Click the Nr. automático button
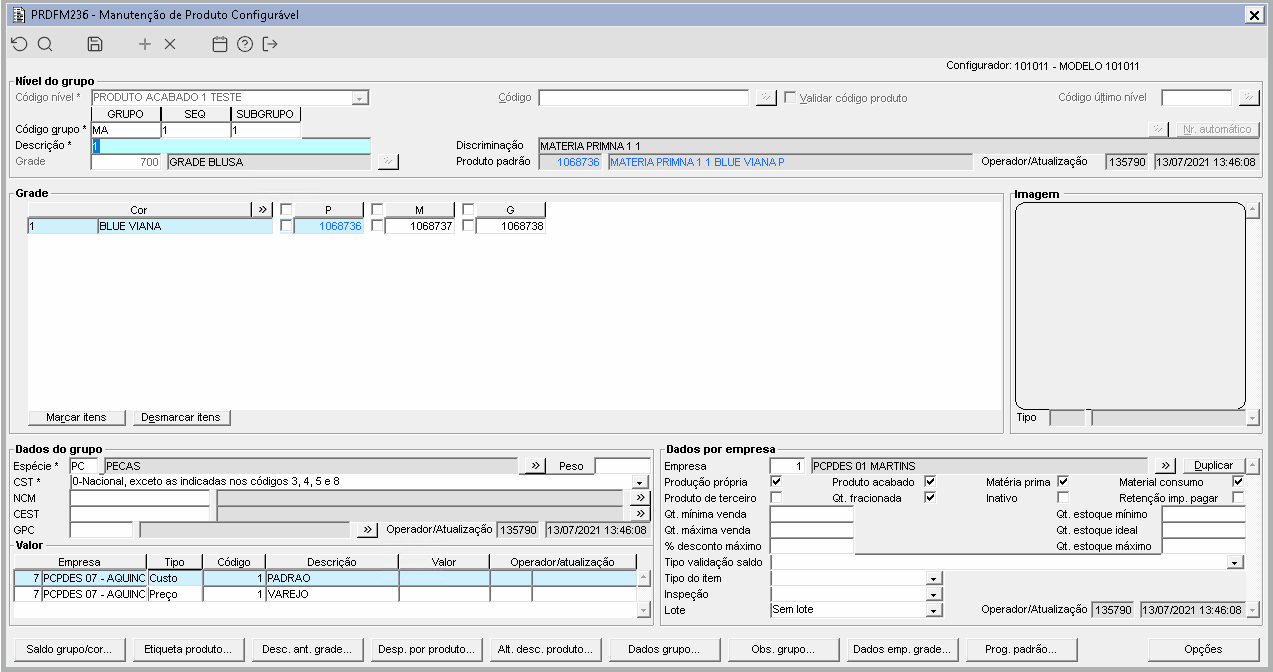The width and height of the screenshot is (1273, 672). [x=1217, y=129]
